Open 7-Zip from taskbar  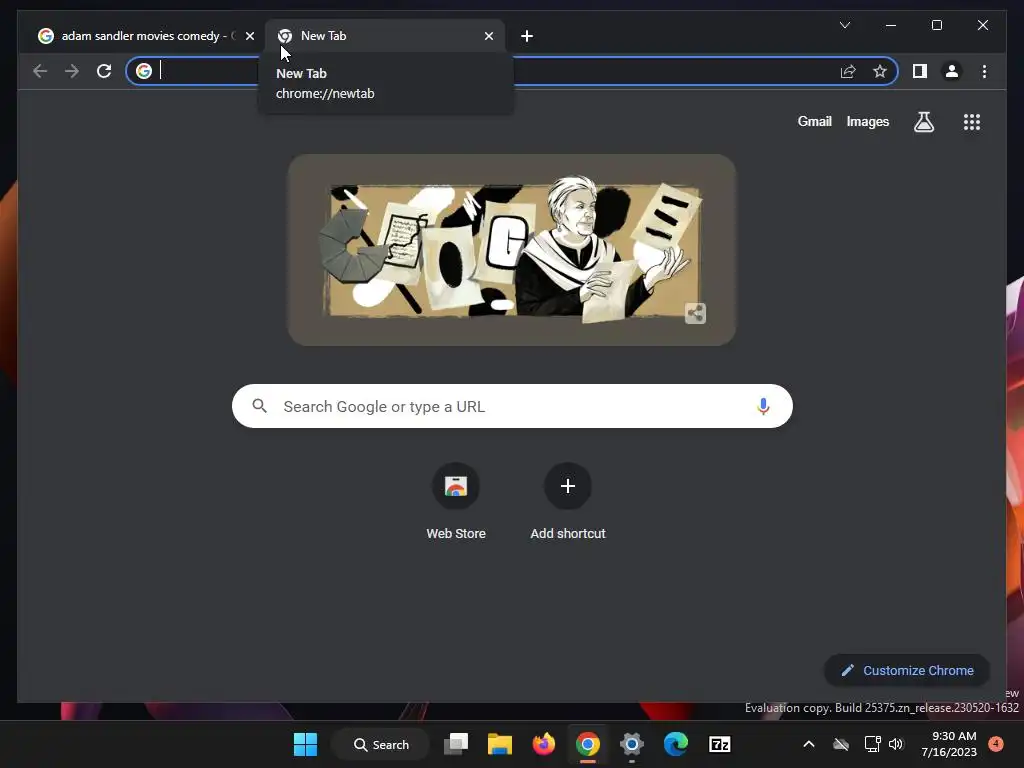[719, 744]
